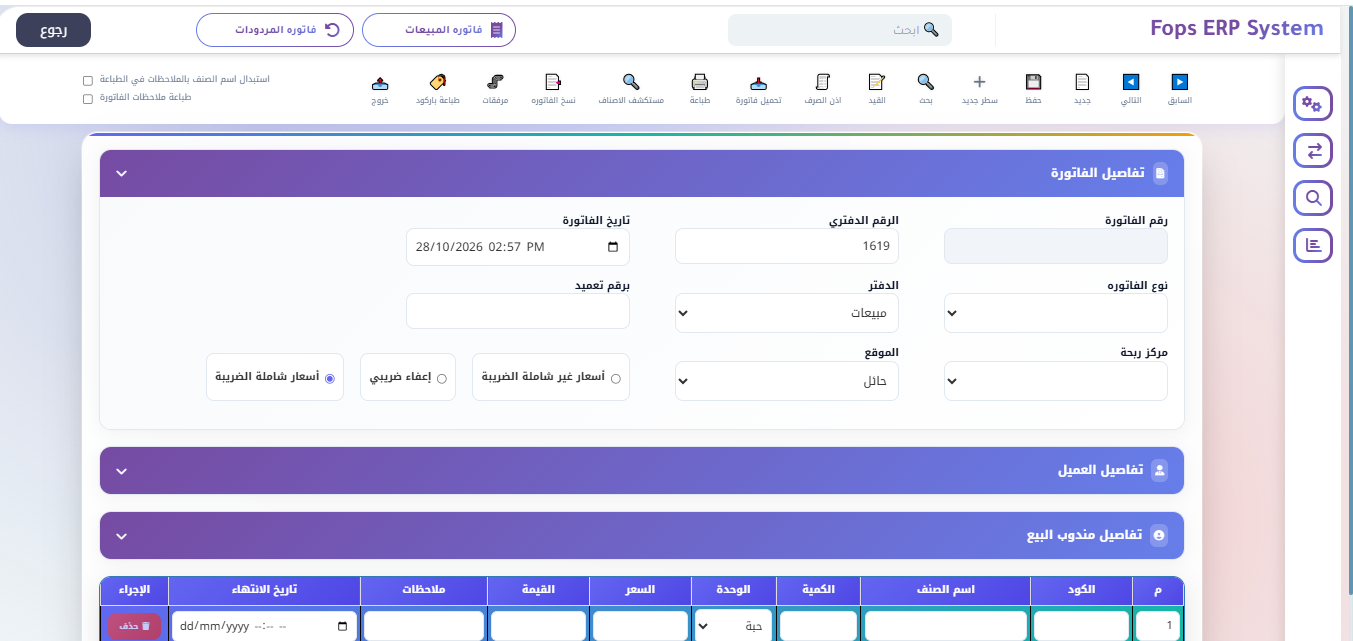
Task: Enable 'طباعة ملاحظات الفاتورة' checkbox
Action: click(x=88, y=98)
